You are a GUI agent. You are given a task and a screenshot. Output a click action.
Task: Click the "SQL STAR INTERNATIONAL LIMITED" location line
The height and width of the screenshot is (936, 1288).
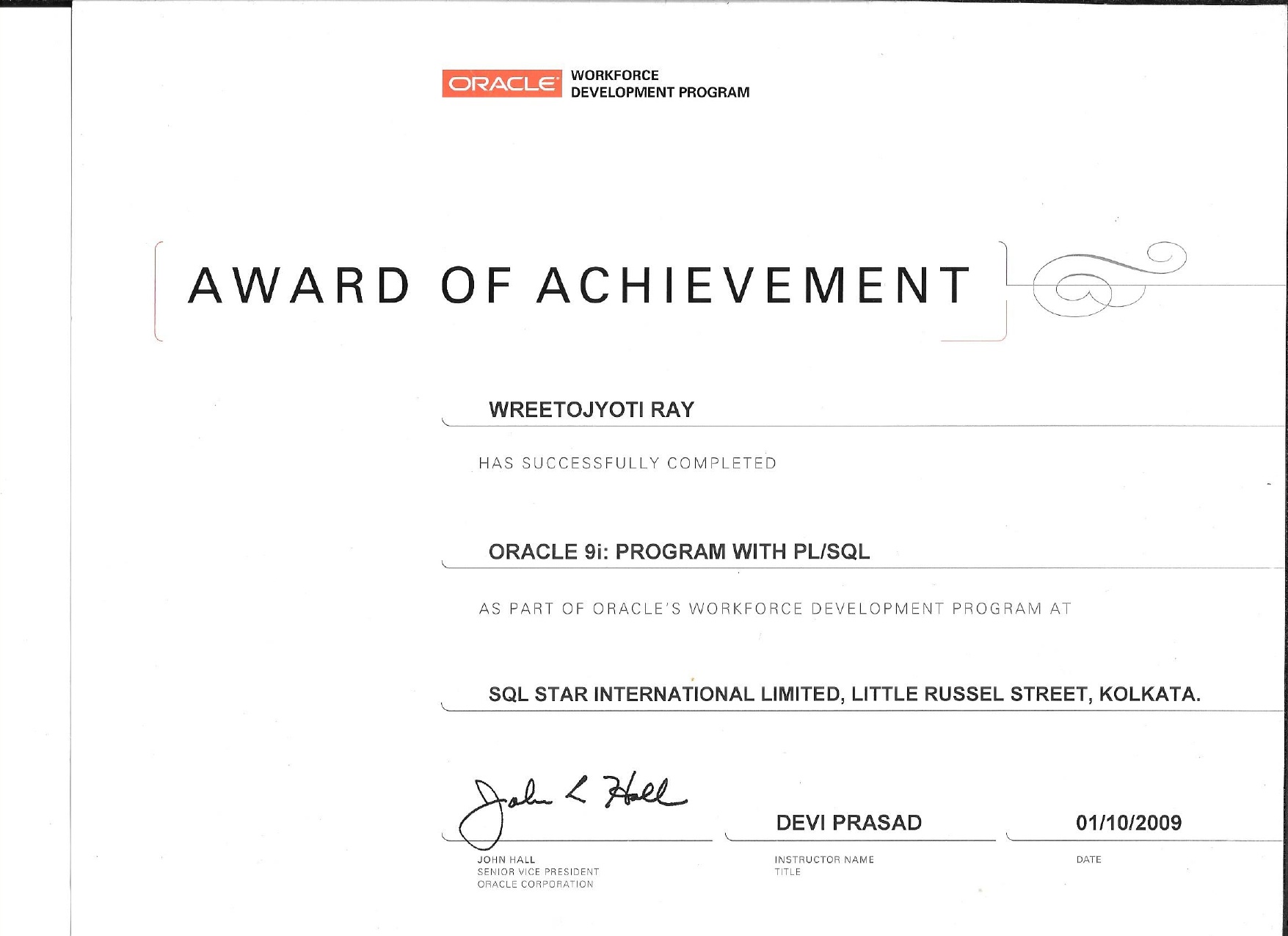point(845,694)
